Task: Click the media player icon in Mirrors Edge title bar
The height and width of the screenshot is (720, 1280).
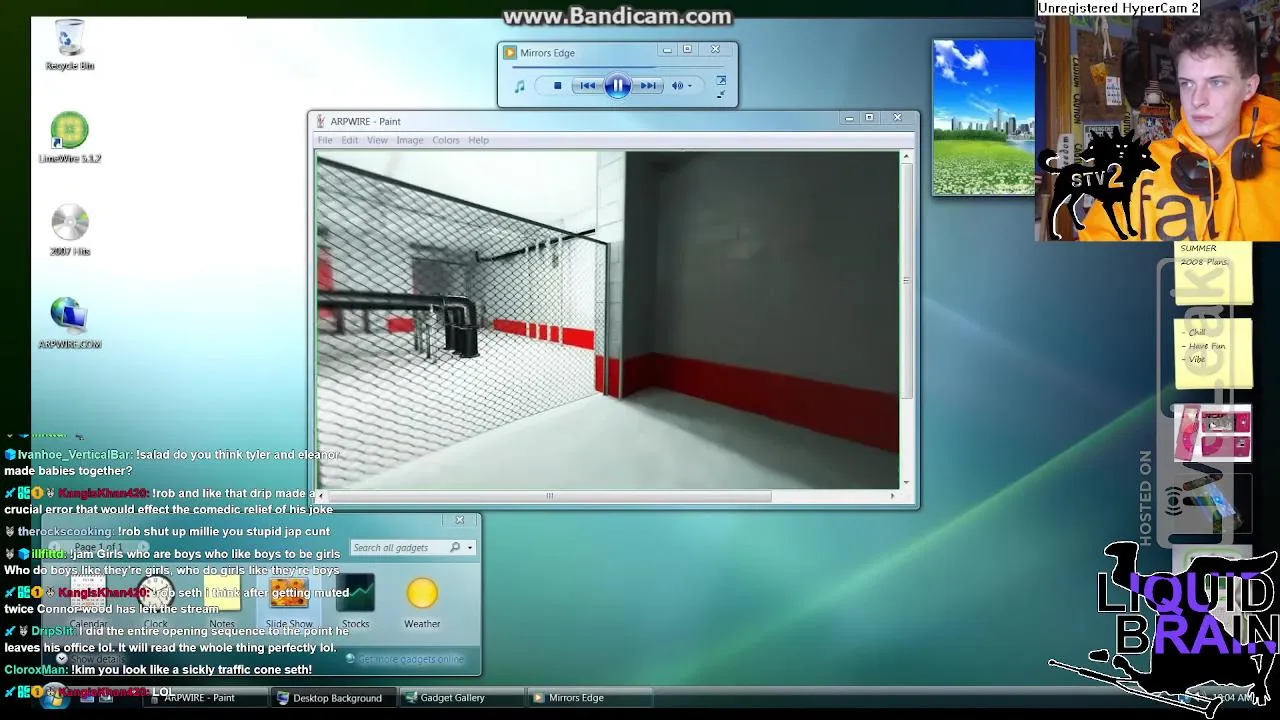Action: point(510,53)
